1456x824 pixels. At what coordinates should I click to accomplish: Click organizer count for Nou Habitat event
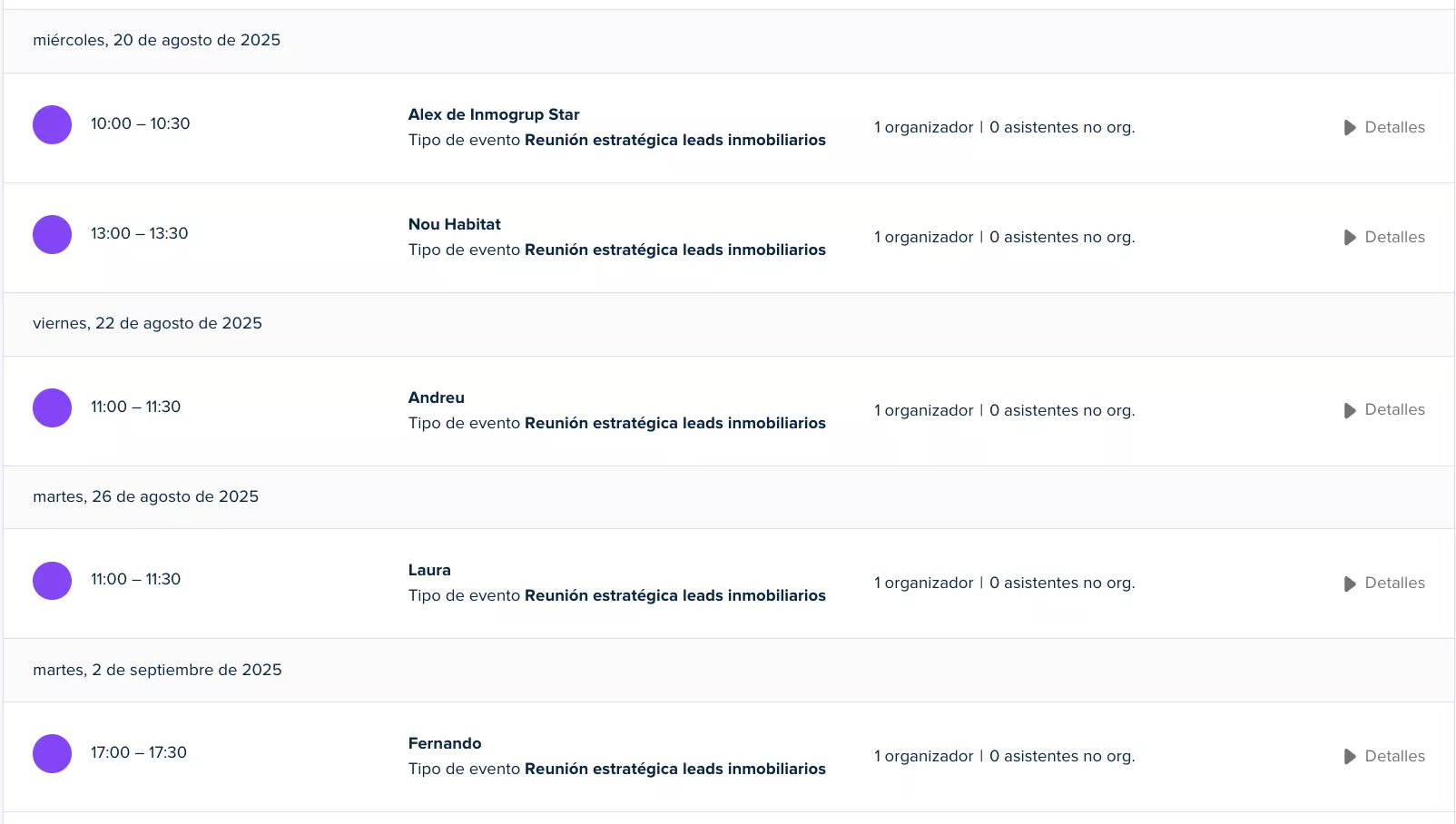click(x=924, y=238)
